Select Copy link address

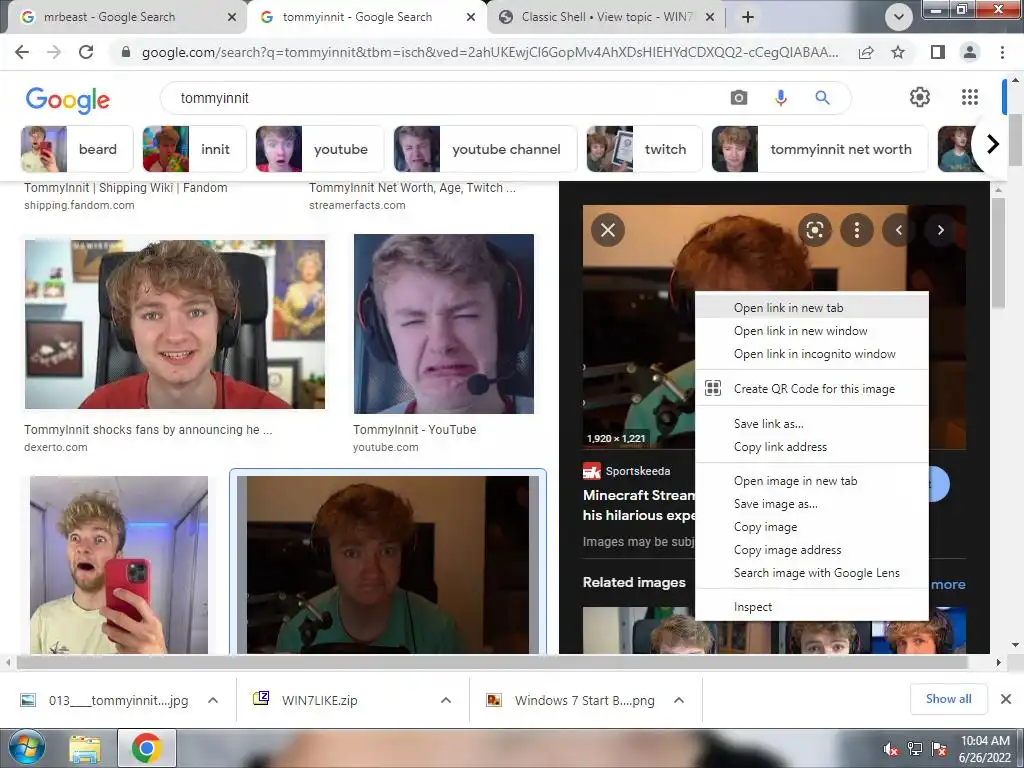tap(812, 447)
